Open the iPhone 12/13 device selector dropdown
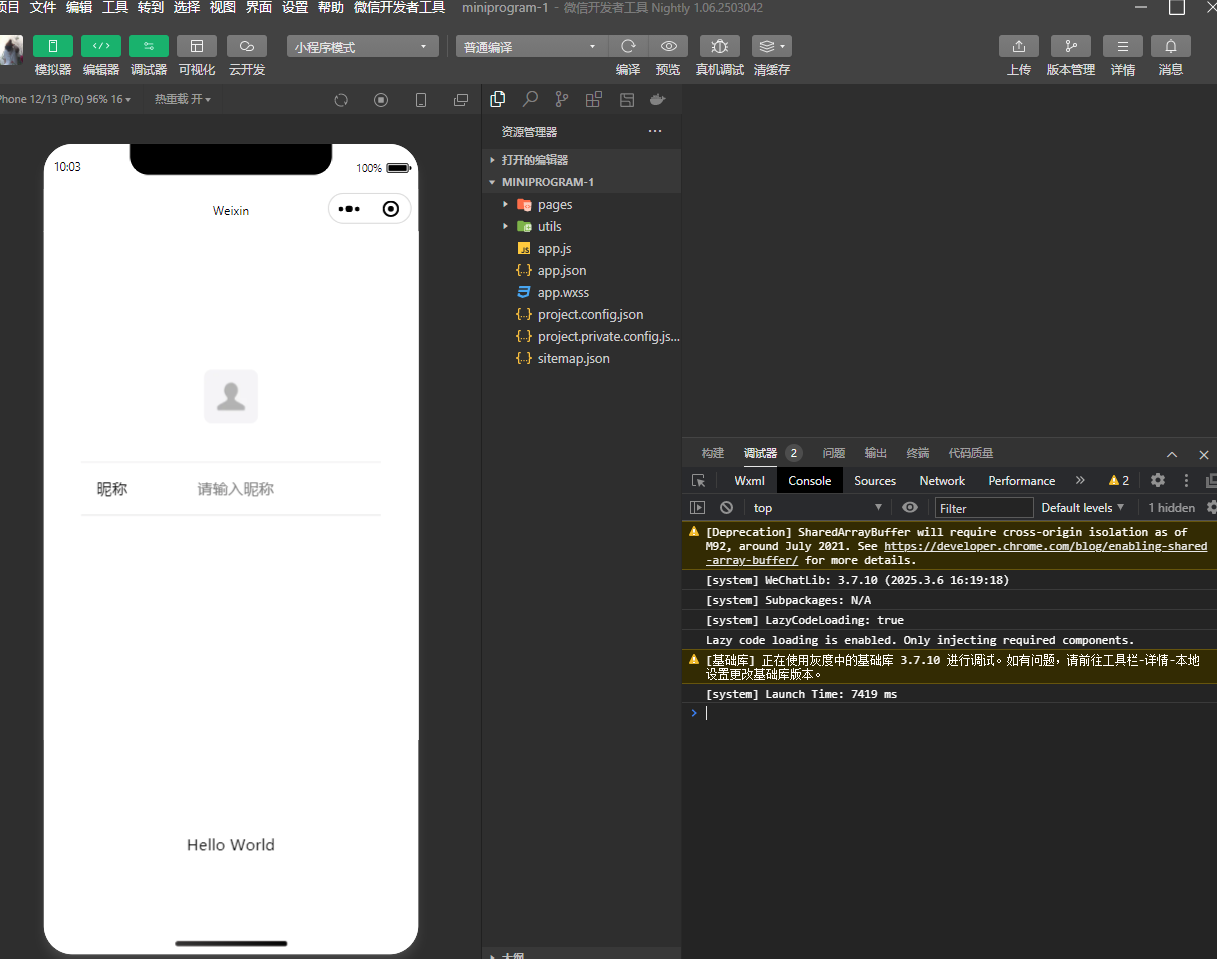 [x=65, y=99]
